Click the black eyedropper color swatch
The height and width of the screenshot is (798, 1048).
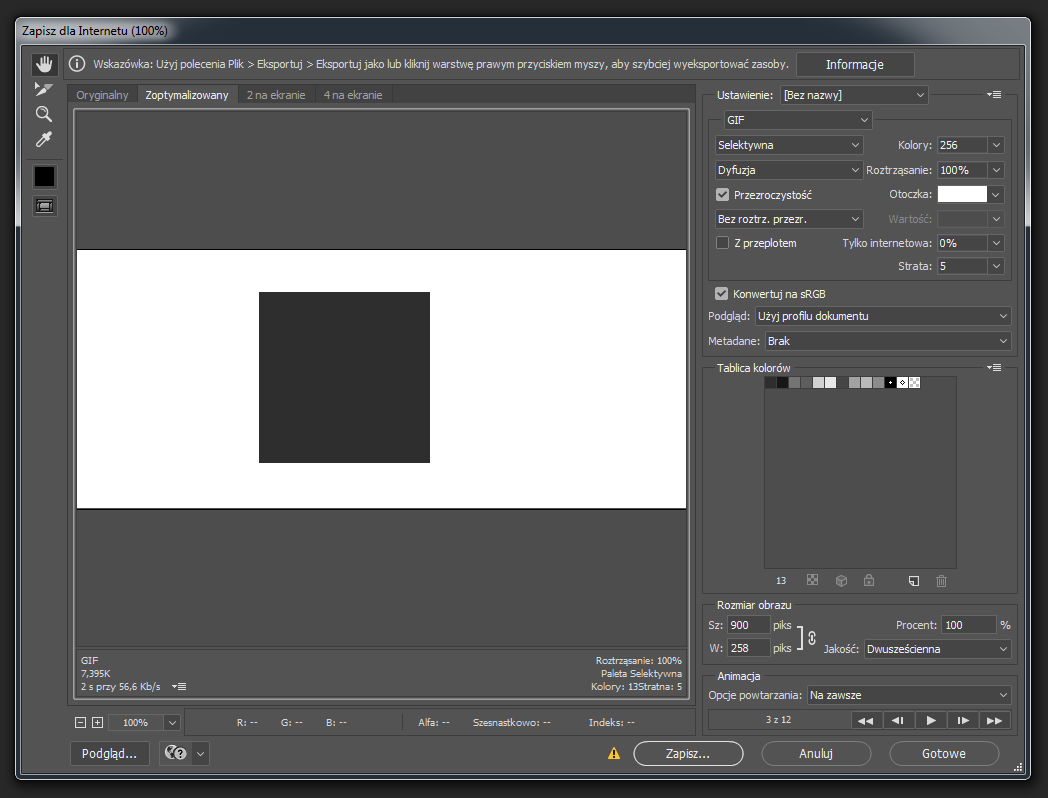coord(45,177)
